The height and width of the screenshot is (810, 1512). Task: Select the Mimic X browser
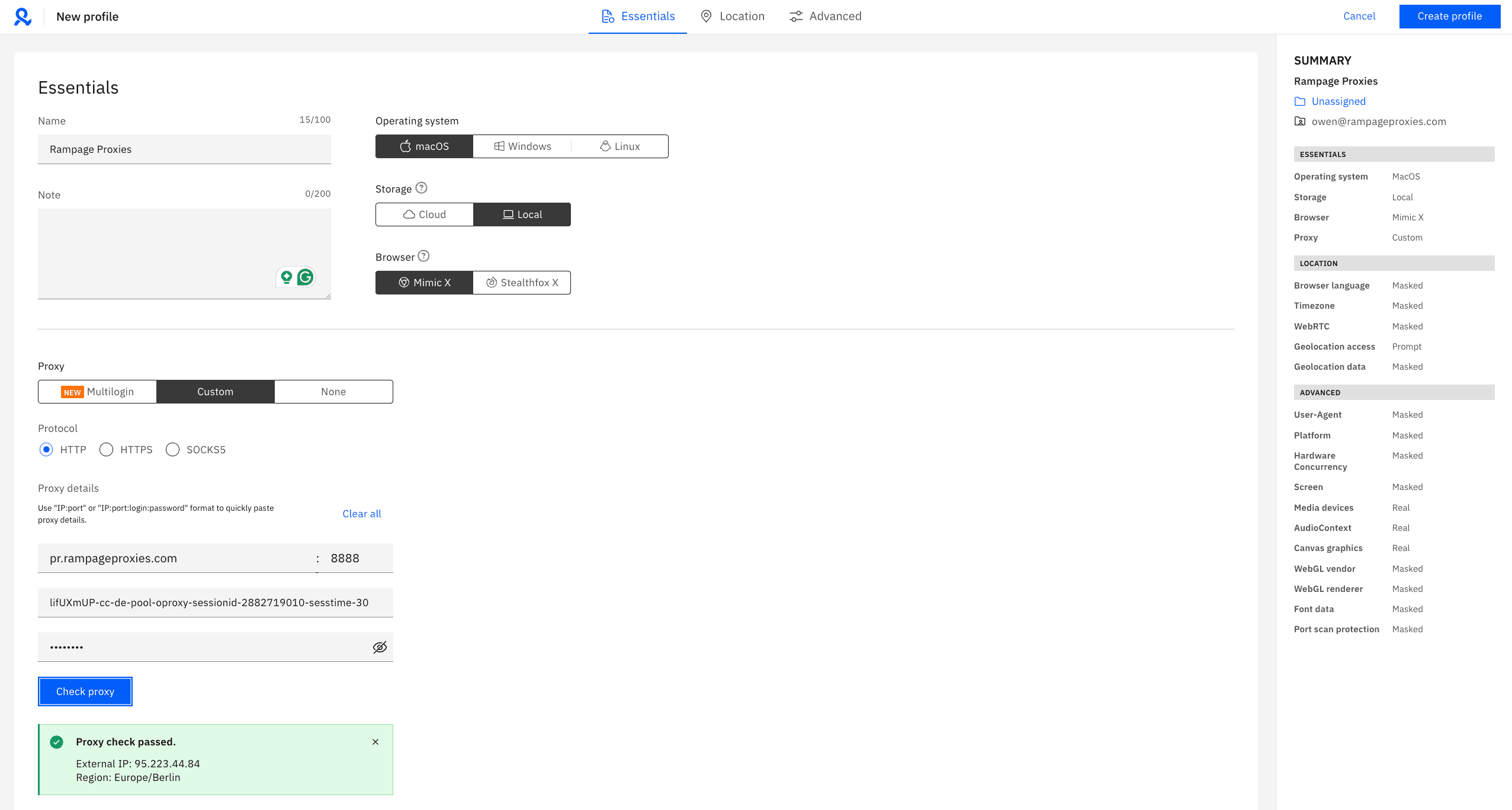coord(424,283)
